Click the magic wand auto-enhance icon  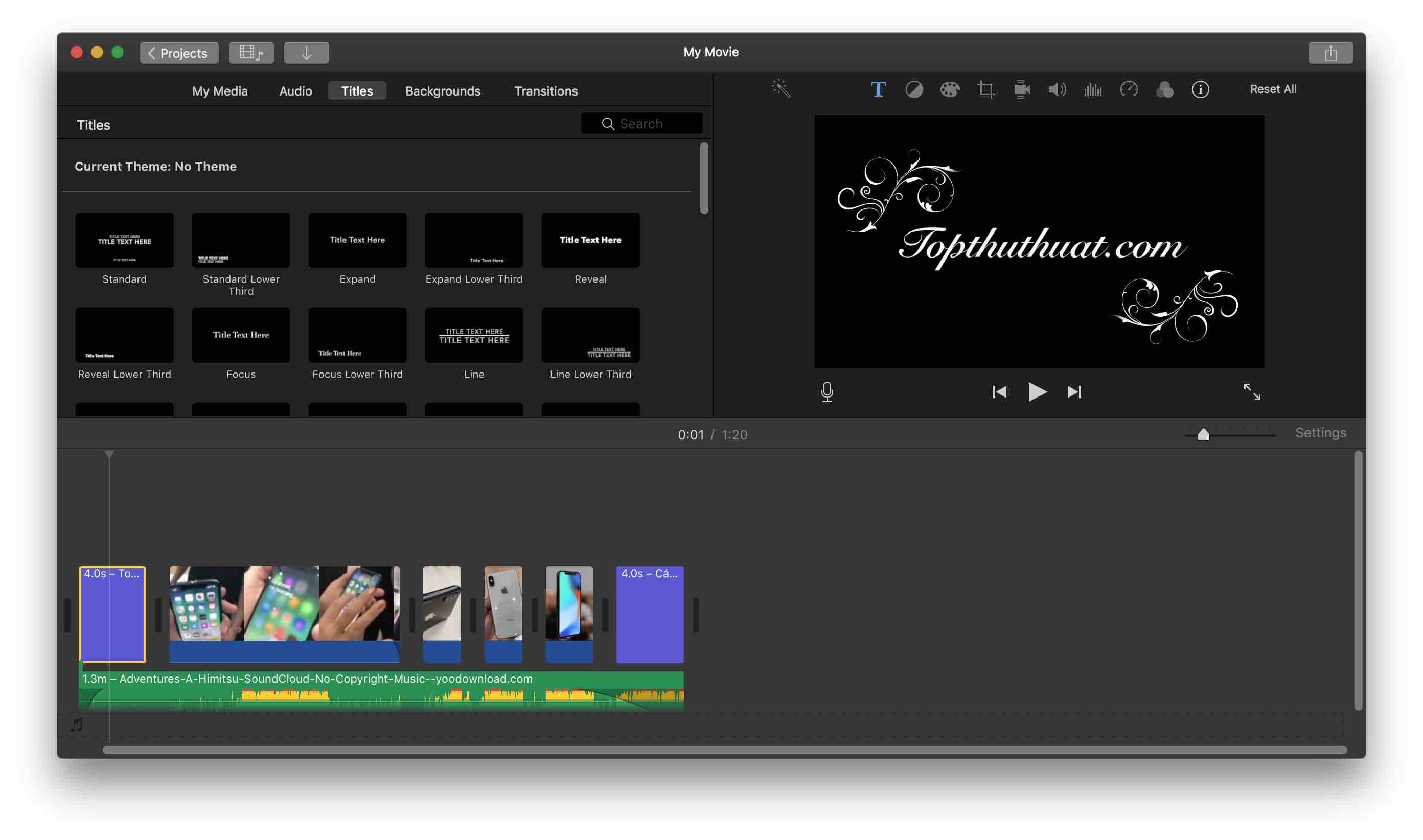(x=781, y=89)
